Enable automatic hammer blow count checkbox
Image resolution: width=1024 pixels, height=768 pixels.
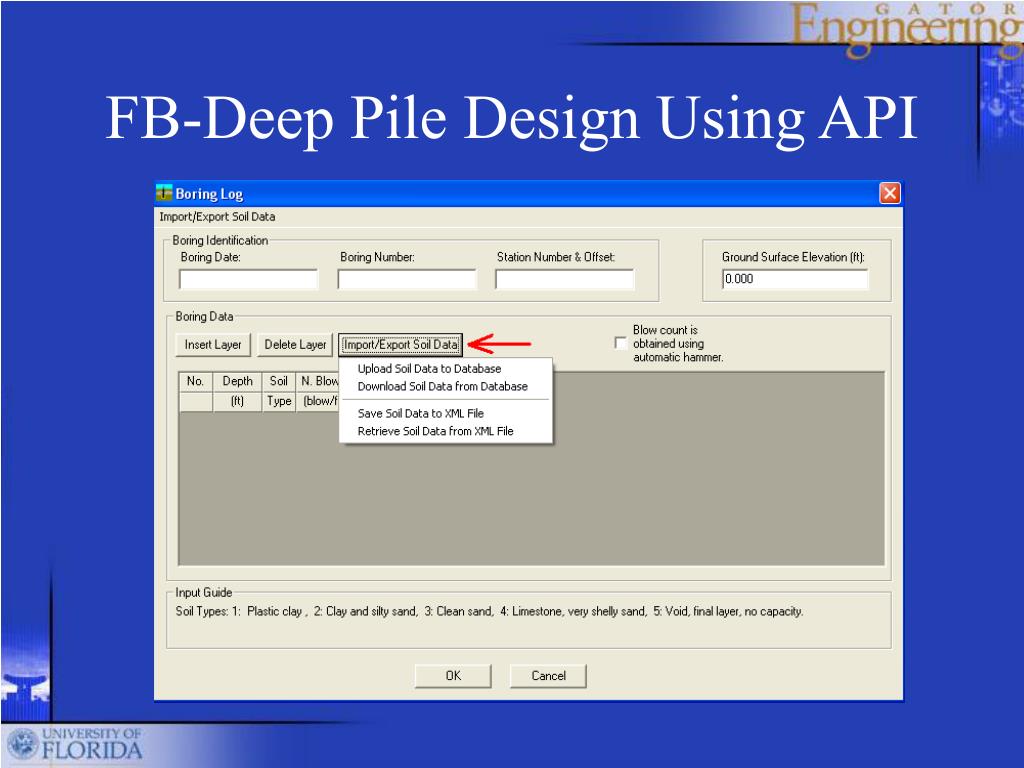620,344
